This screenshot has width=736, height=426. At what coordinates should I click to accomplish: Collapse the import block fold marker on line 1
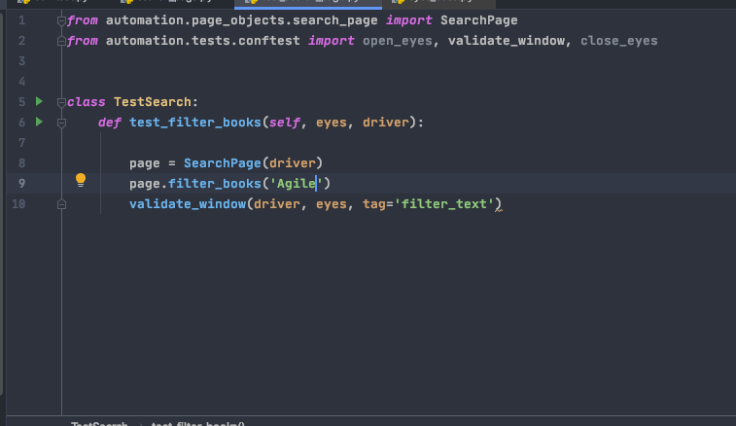pos(61,21)
